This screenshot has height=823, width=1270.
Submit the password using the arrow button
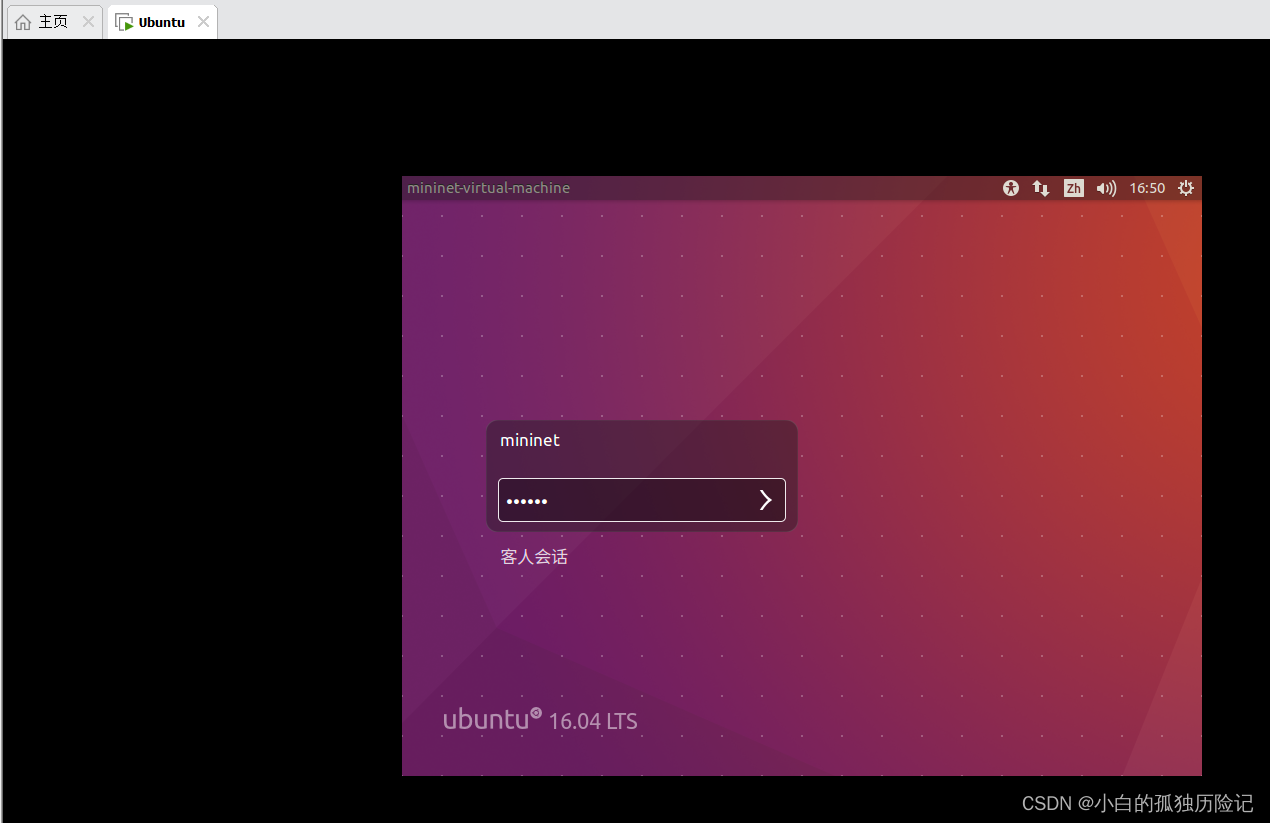[x=765, y=500]
